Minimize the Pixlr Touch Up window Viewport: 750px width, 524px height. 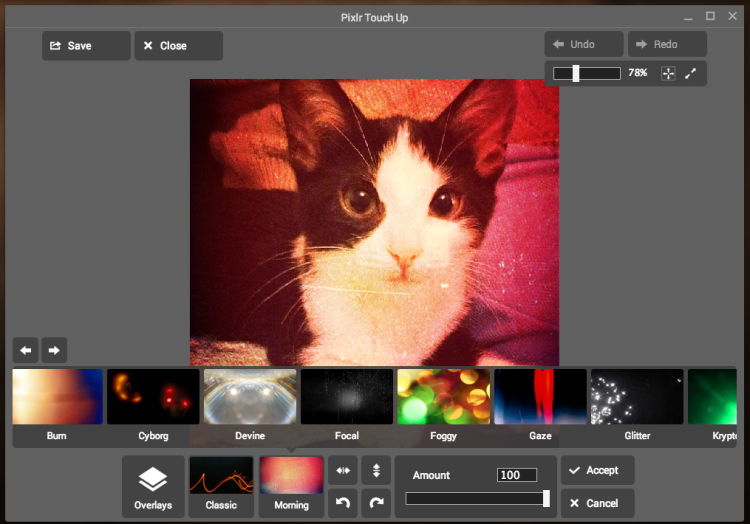(688, 17)
